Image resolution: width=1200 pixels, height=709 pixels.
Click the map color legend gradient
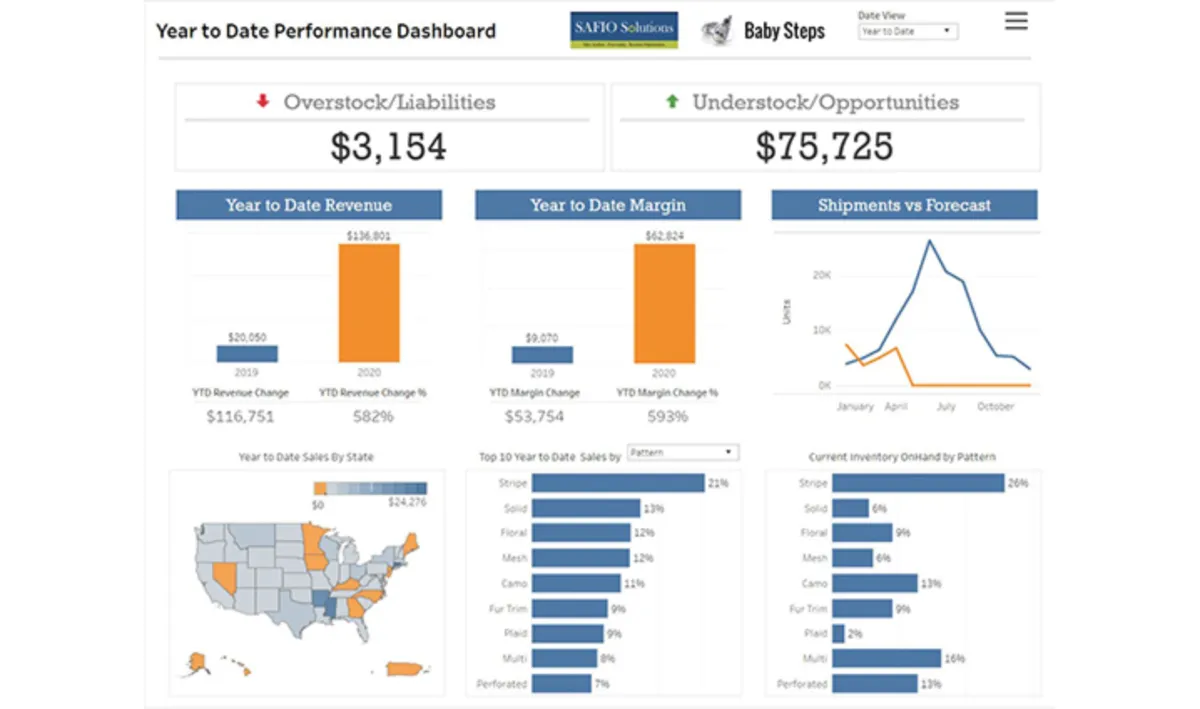(369, 488)
